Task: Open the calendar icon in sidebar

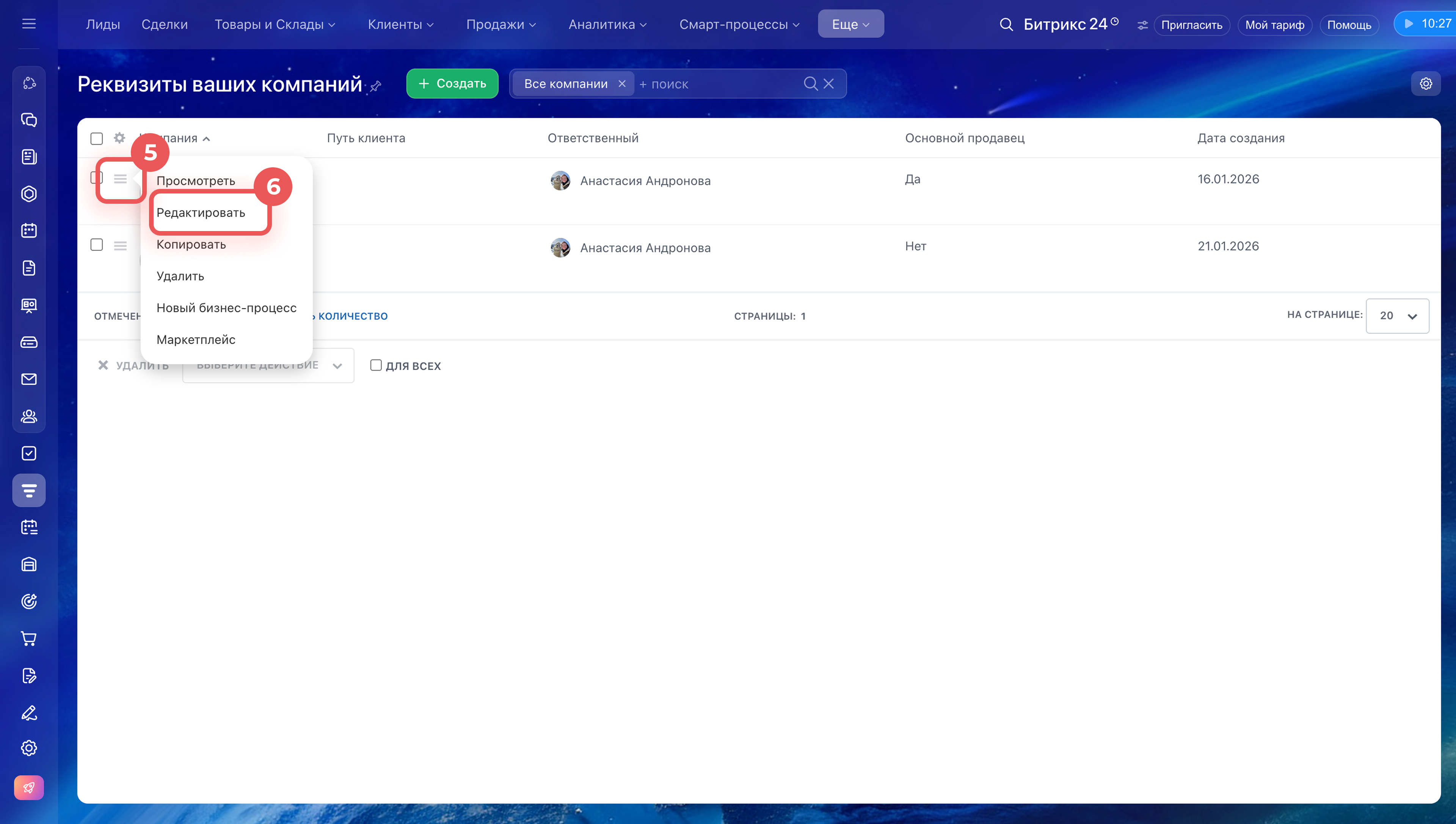Action: tap(29, 230)
